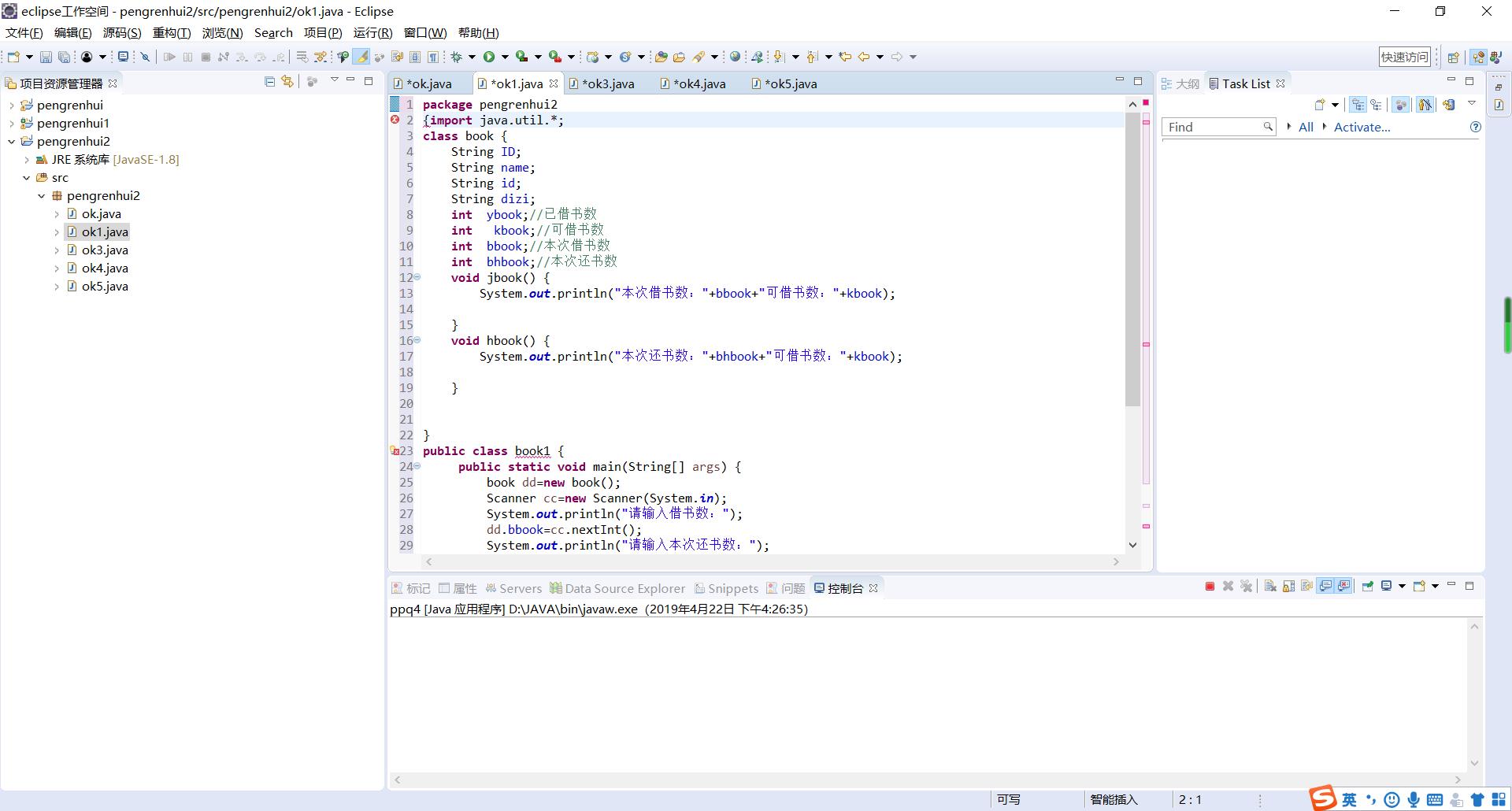Click the Open Type toolbar icon
1512x811 pixels.
click(x=661, y=57)
